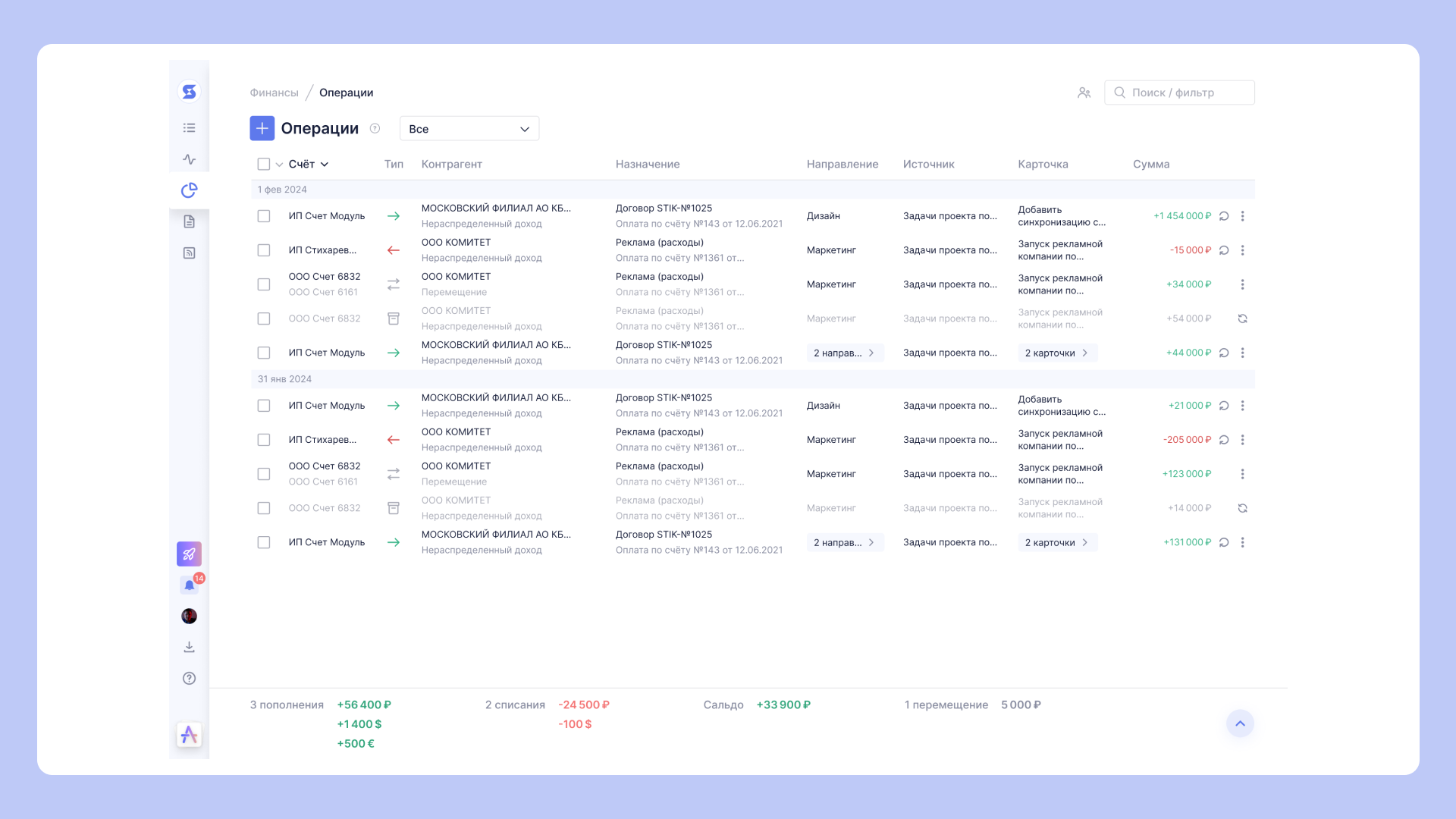
Task: Go to 'Финансы' breadcrumb
Action: pos(274,93)
